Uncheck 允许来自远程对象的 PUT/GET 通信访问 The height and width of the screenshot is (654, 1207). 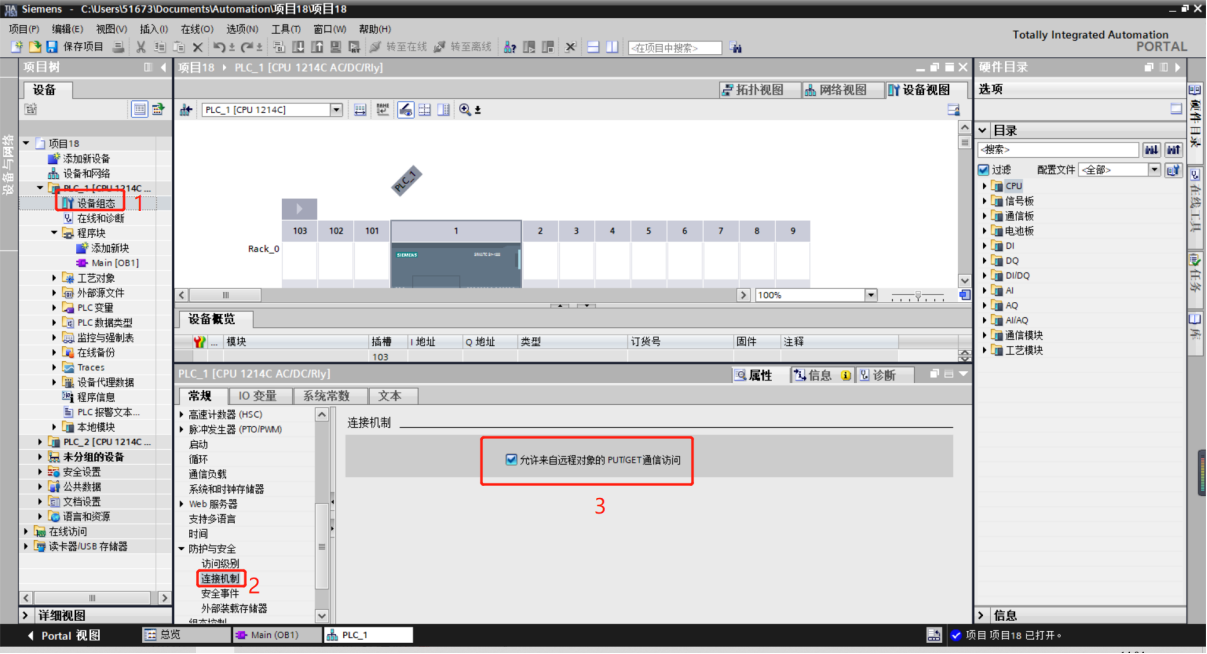pos(511,460)
